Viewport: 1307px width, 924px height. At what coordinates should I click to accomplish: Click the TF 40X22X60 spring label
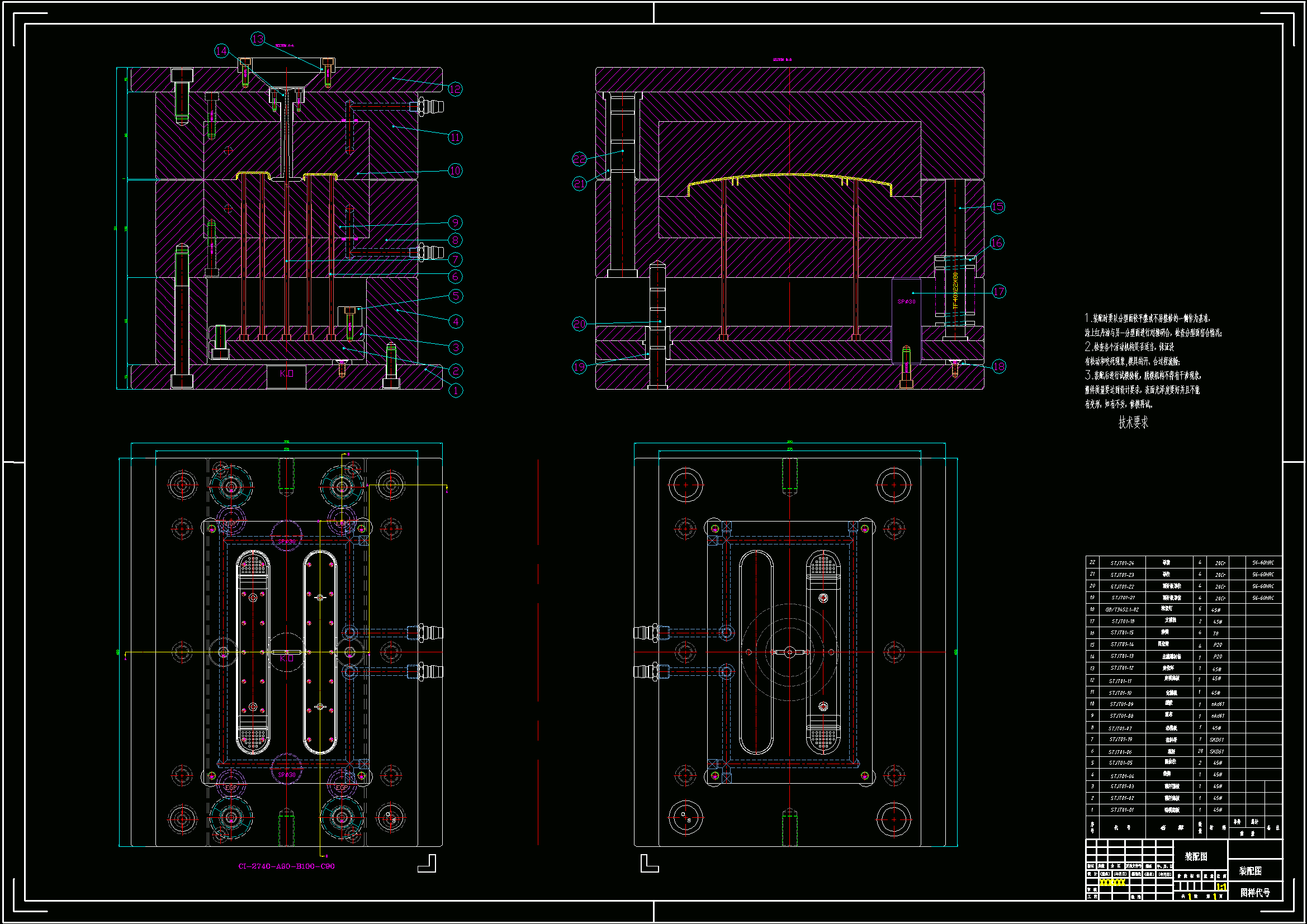click(x=955, y=291)
